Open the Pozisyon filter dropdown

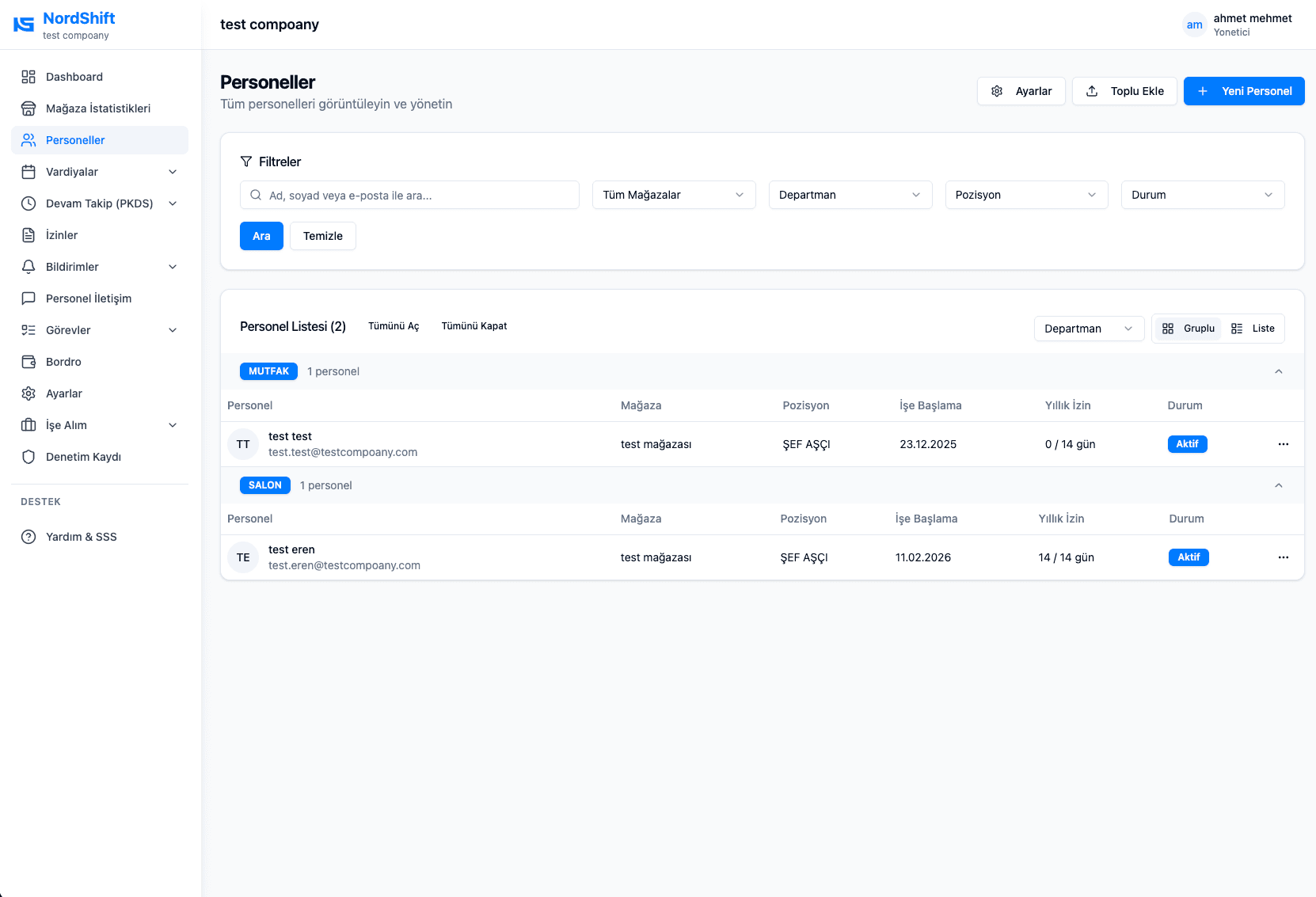click(x=1026, y=195)
